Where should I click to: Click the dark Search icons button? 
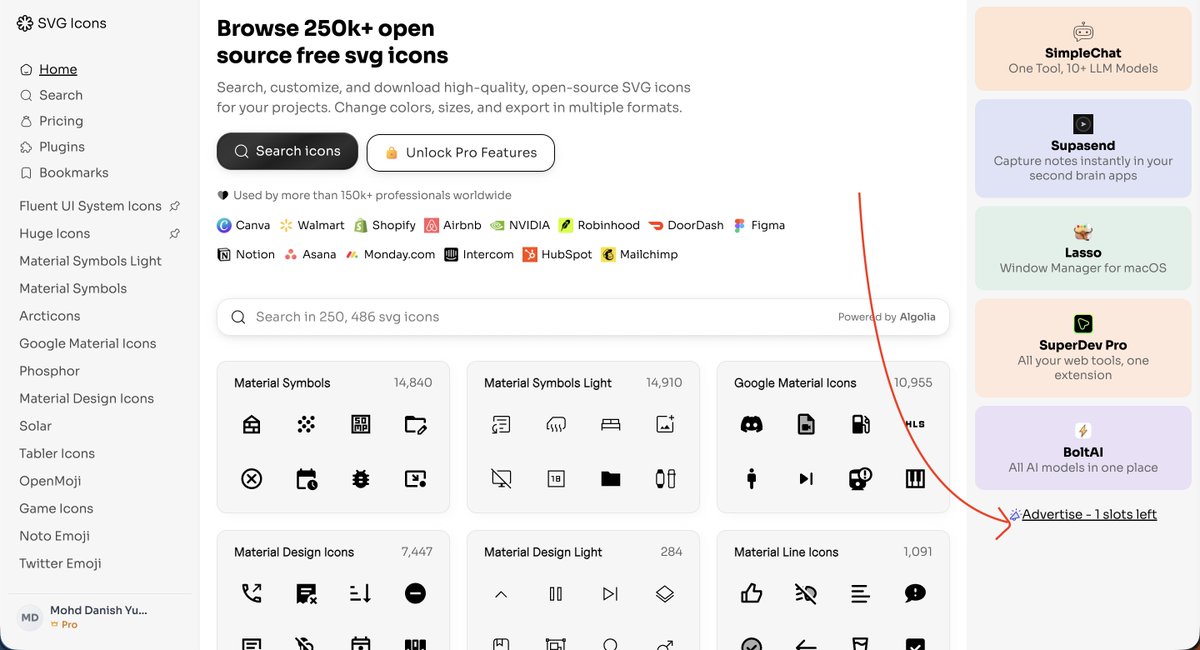[x=287, y=151]
